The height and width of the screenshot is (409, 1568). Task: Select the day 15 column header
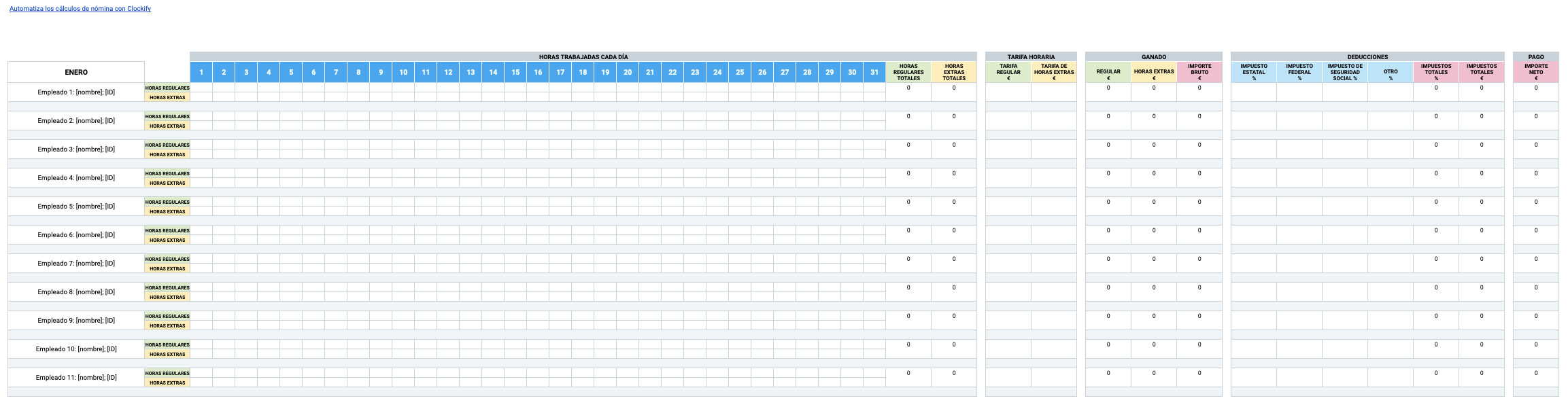click(515, 72)
